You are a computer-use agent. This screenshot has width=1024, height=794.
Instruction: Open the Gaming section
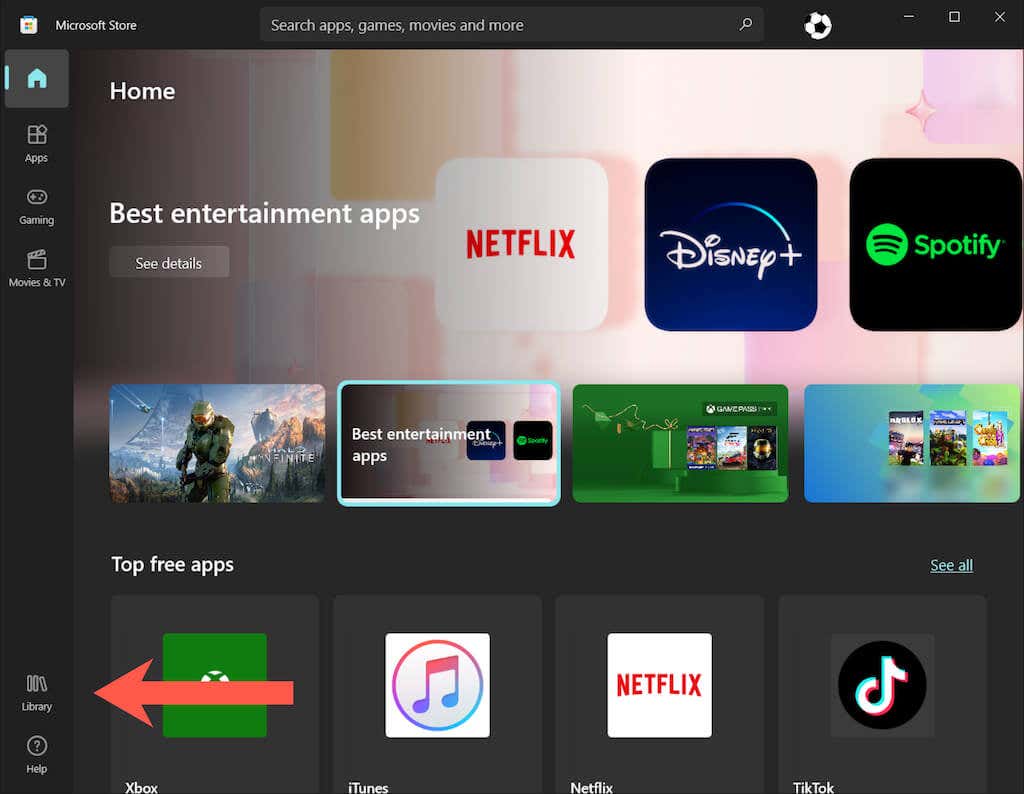coord(37,205)
